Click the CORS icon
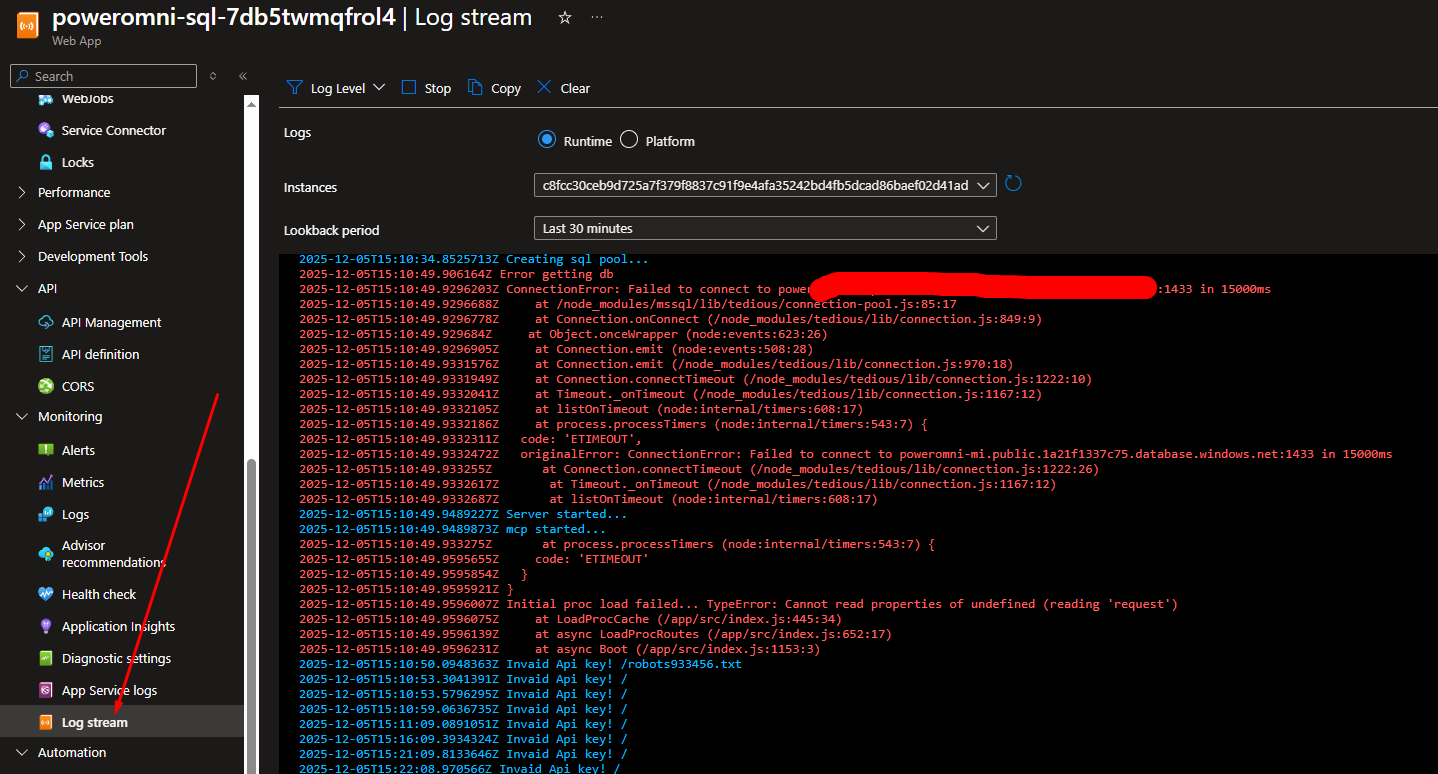Viewport: 1438px width, 774px height. (x=45, y=386)
